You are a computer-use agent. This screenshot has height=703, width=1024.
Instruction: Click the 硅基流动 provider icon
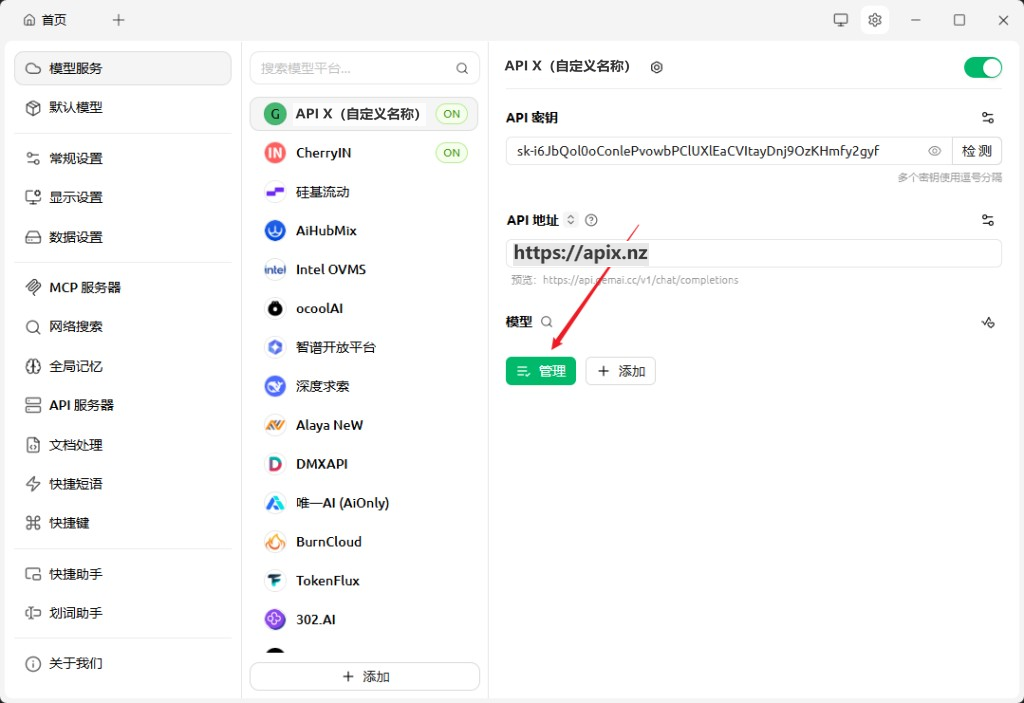275,191
